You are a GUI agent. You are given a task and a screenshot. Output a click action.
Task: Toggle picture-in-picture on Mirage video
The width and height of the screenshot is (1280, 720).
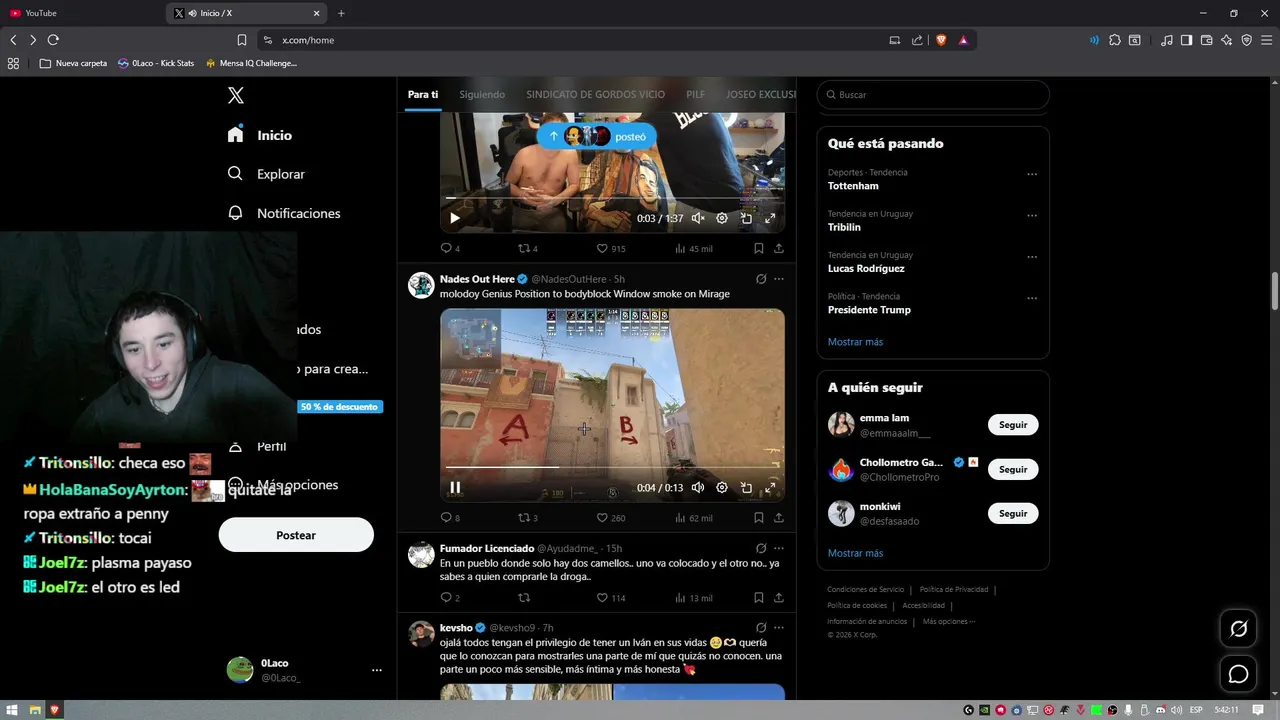click(x=746, y=488)
